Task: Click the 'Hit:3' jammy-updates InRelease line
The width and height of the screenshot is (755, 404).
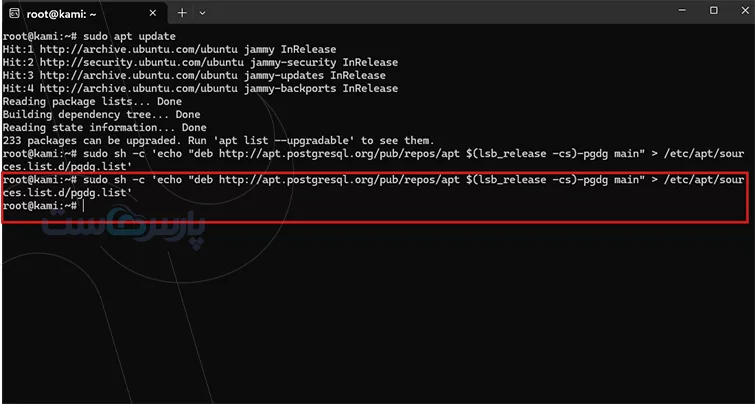Action: coord(194,76)
